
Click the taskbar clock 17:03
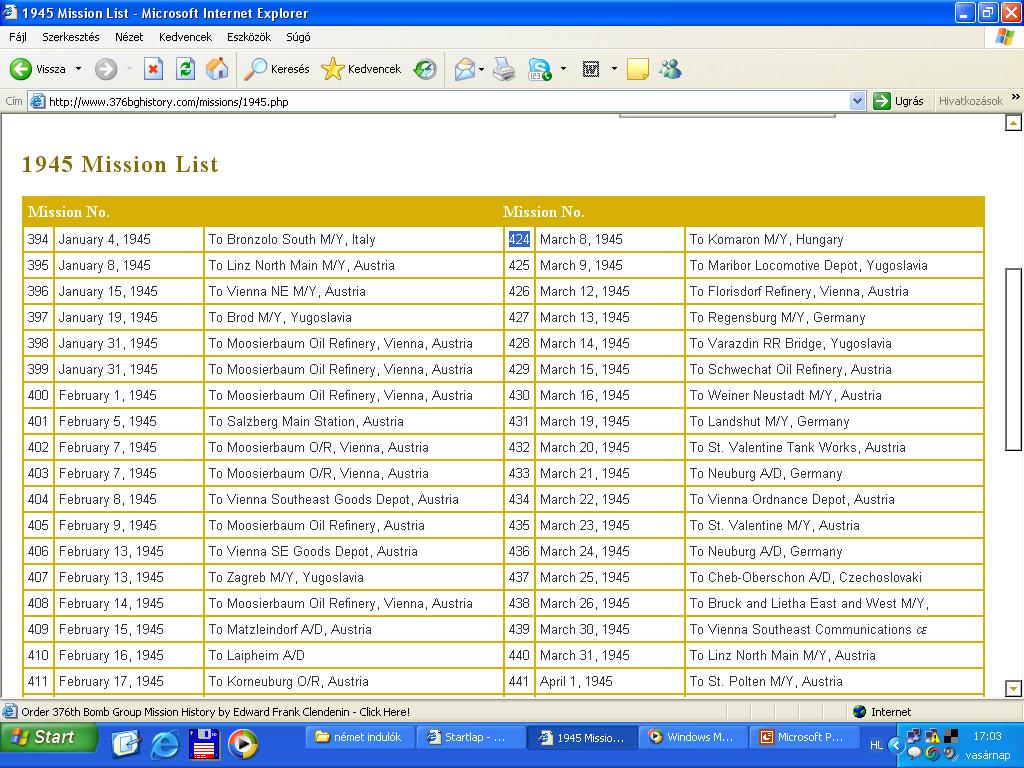click(x=987, y=736)
